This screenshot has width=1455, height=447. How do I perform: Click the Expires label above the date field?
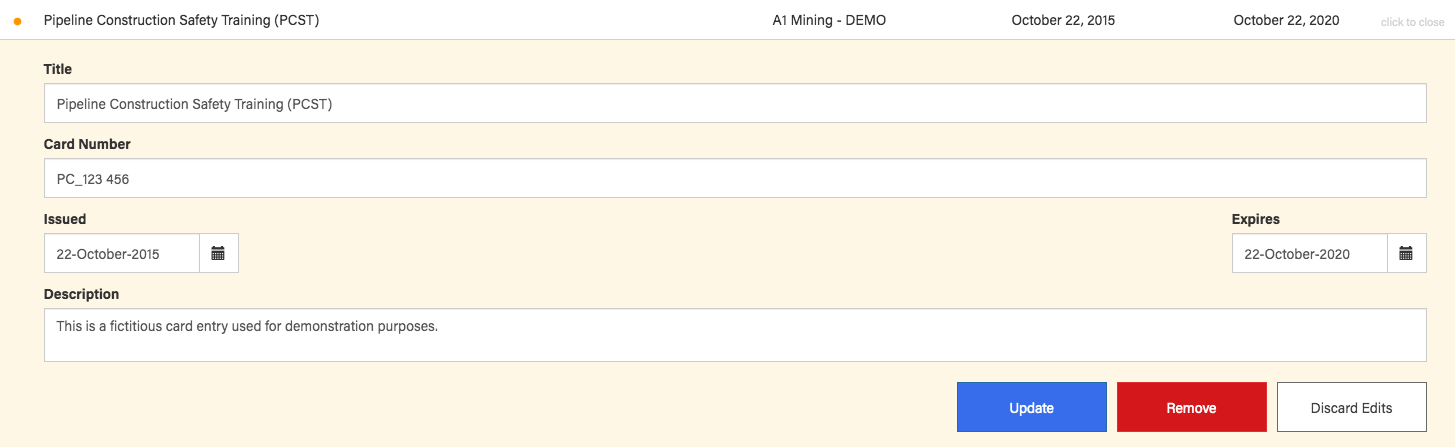pos(1255,219)
